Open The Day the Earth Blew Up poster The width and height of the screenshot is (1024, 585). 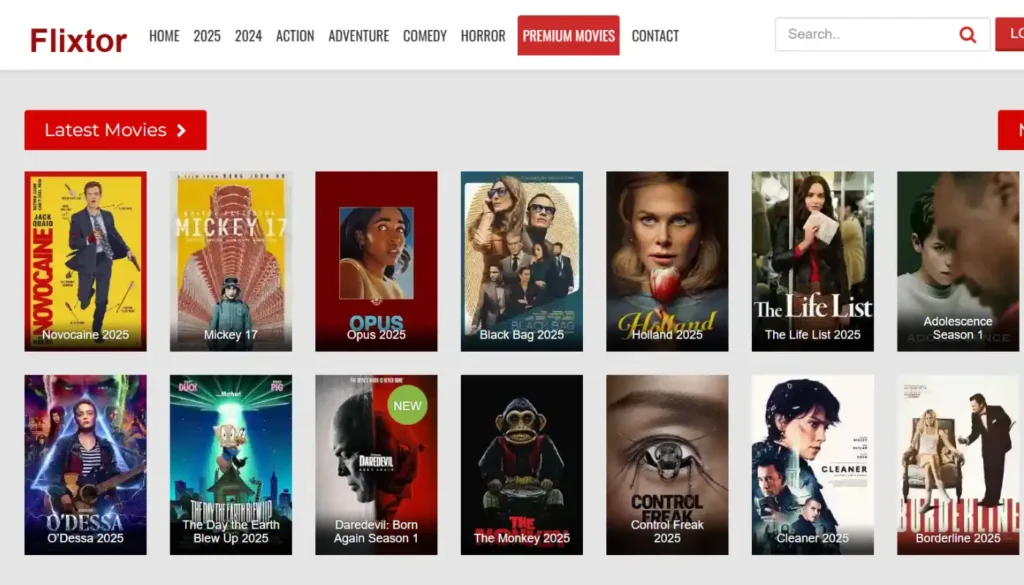(x=231, y=465)
